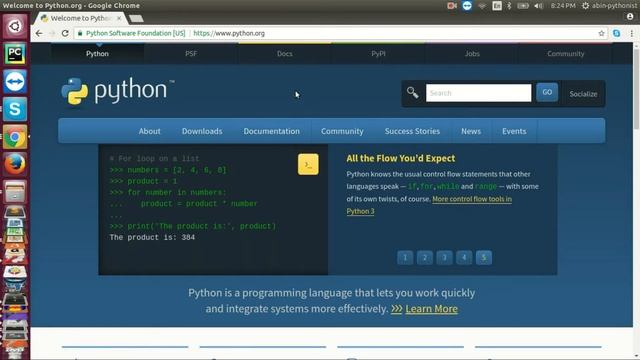Click Google Chrome dock icon
640x360 pixels.
coord(15,137)
